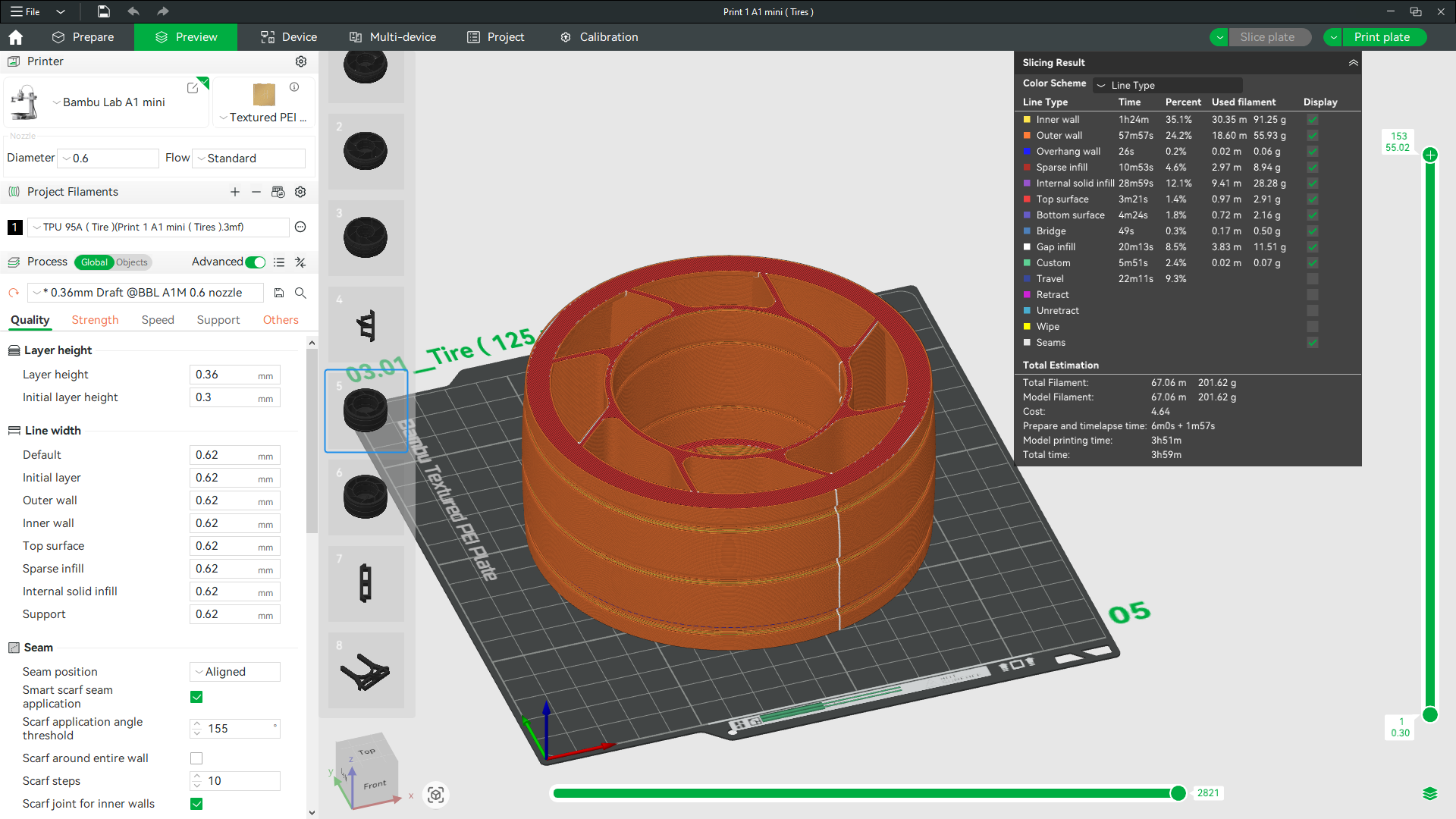Open nozzle Diameter 0.6 dropdown
1456x819 pixels.
[x=108, y=158]
